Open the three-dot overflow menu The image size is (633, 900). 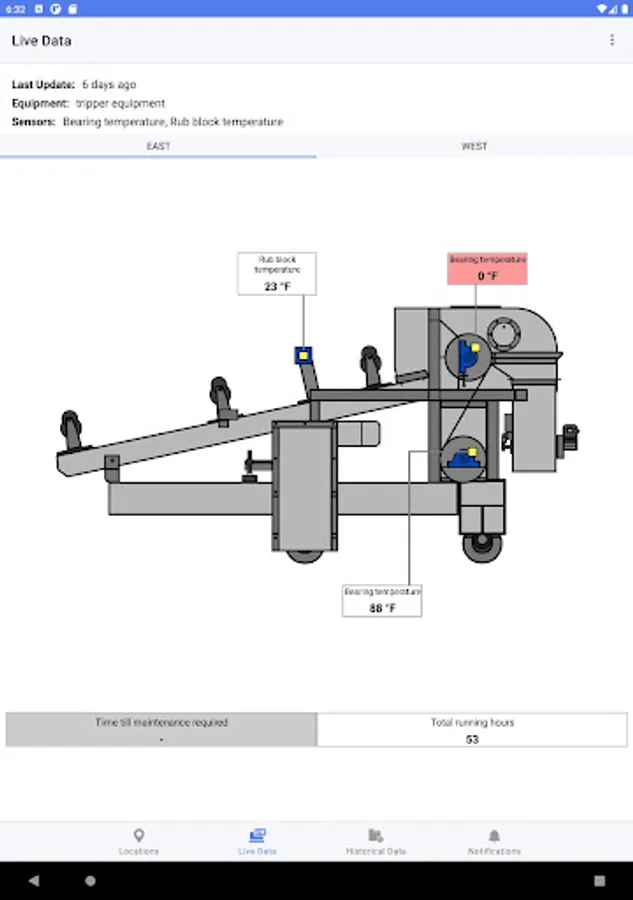pyautogui.click(x=612, y=40)
